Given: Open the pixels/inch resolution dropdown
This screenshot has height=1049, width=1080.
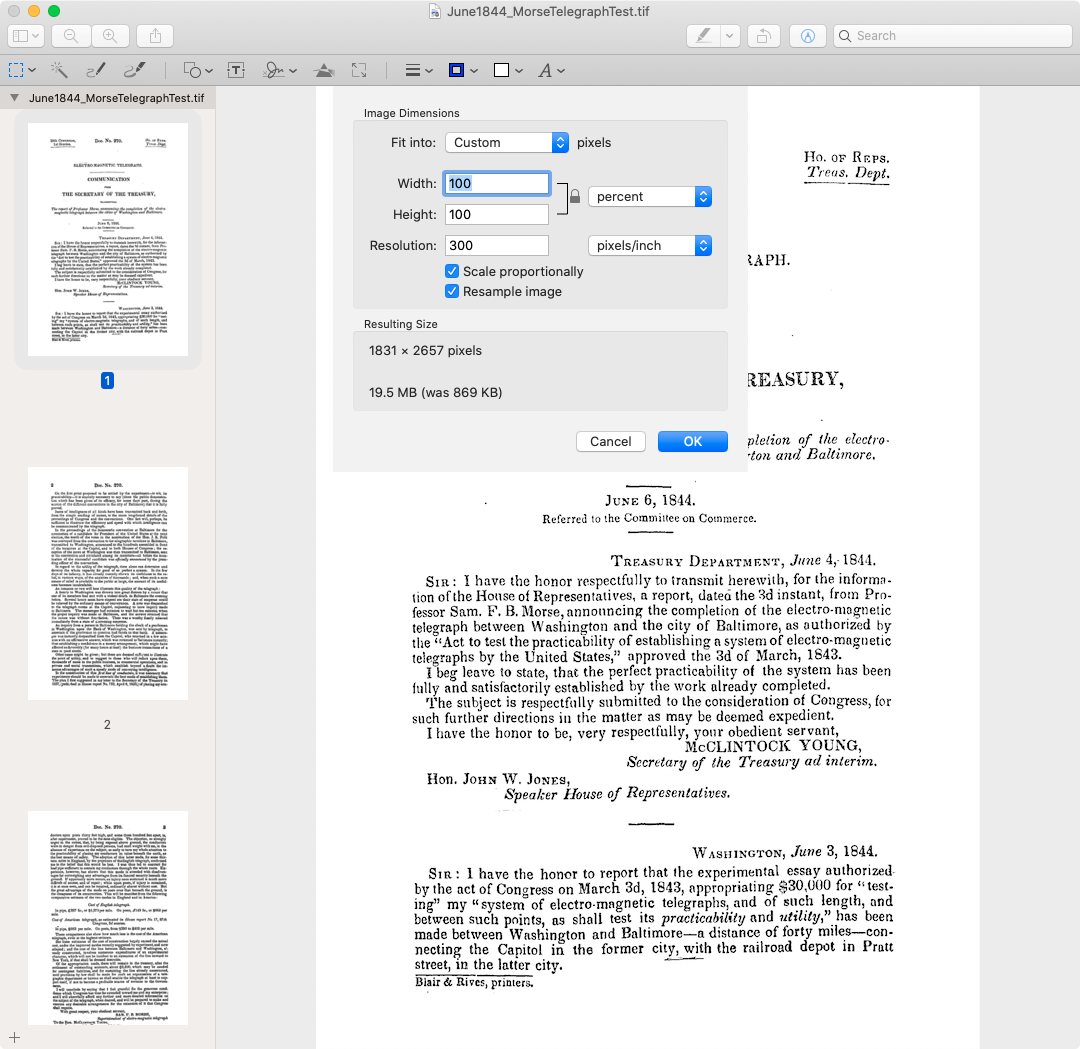Looking at the screenshot, I should pos(650,245).
